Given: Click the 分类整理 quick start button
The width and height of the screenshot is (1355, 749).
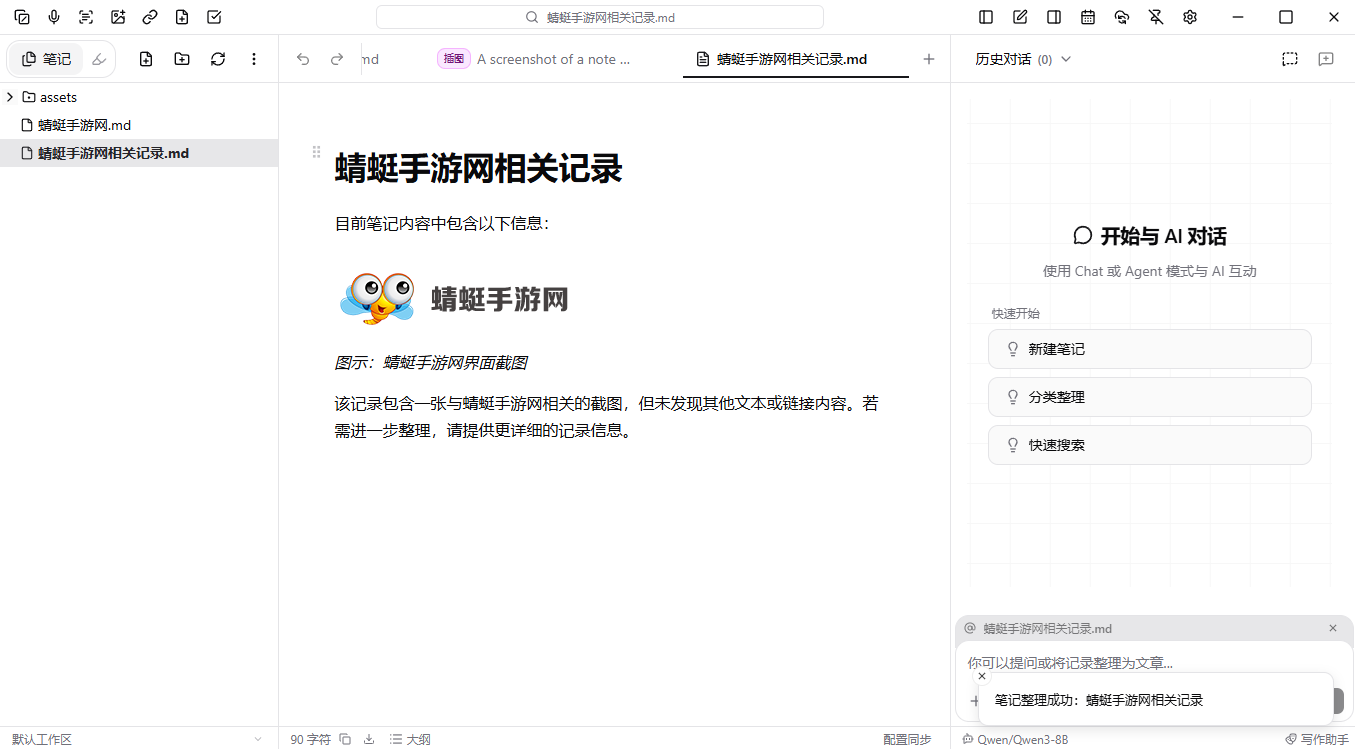Looking at the screenshot, I should 1150,397.
